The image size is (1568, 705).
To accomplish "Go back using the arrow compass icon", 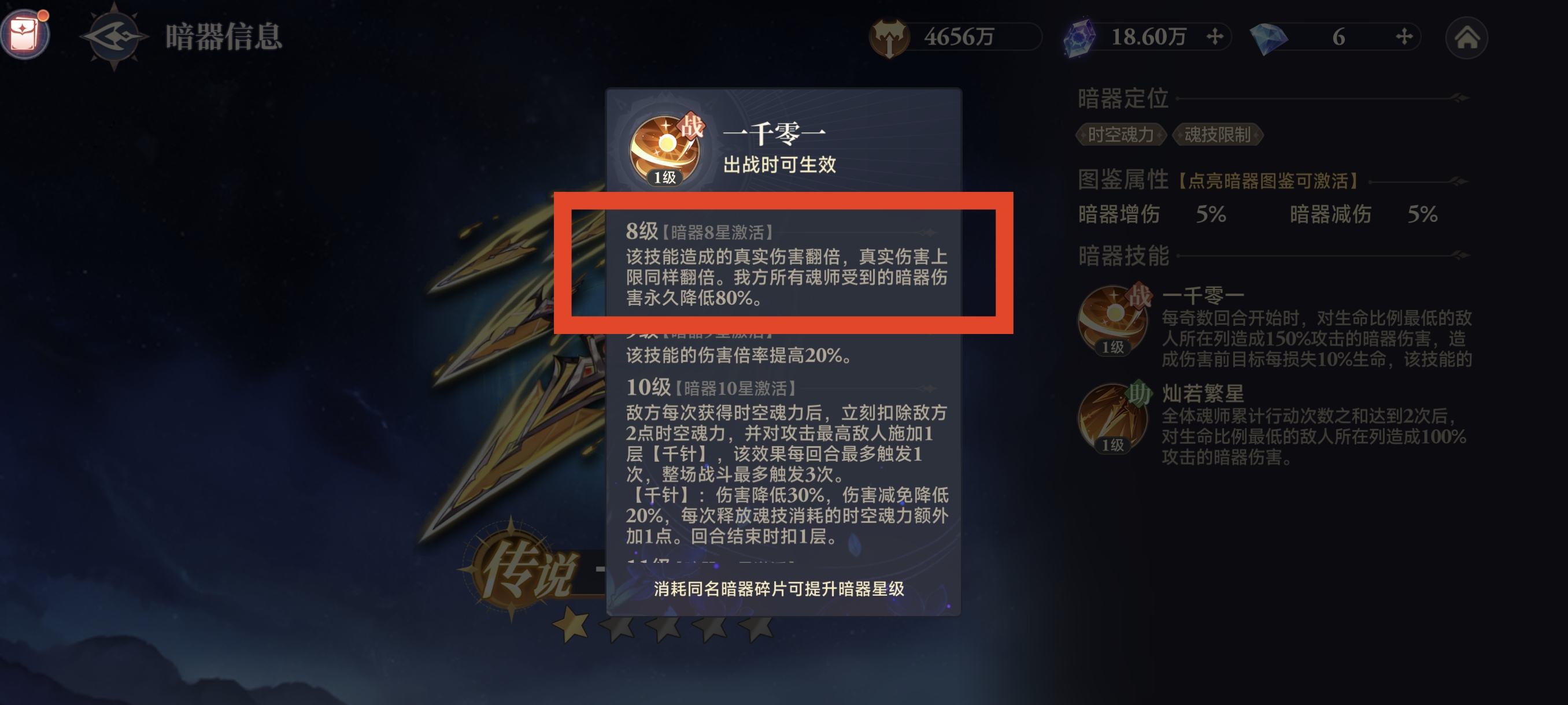I will click(114, 36).
